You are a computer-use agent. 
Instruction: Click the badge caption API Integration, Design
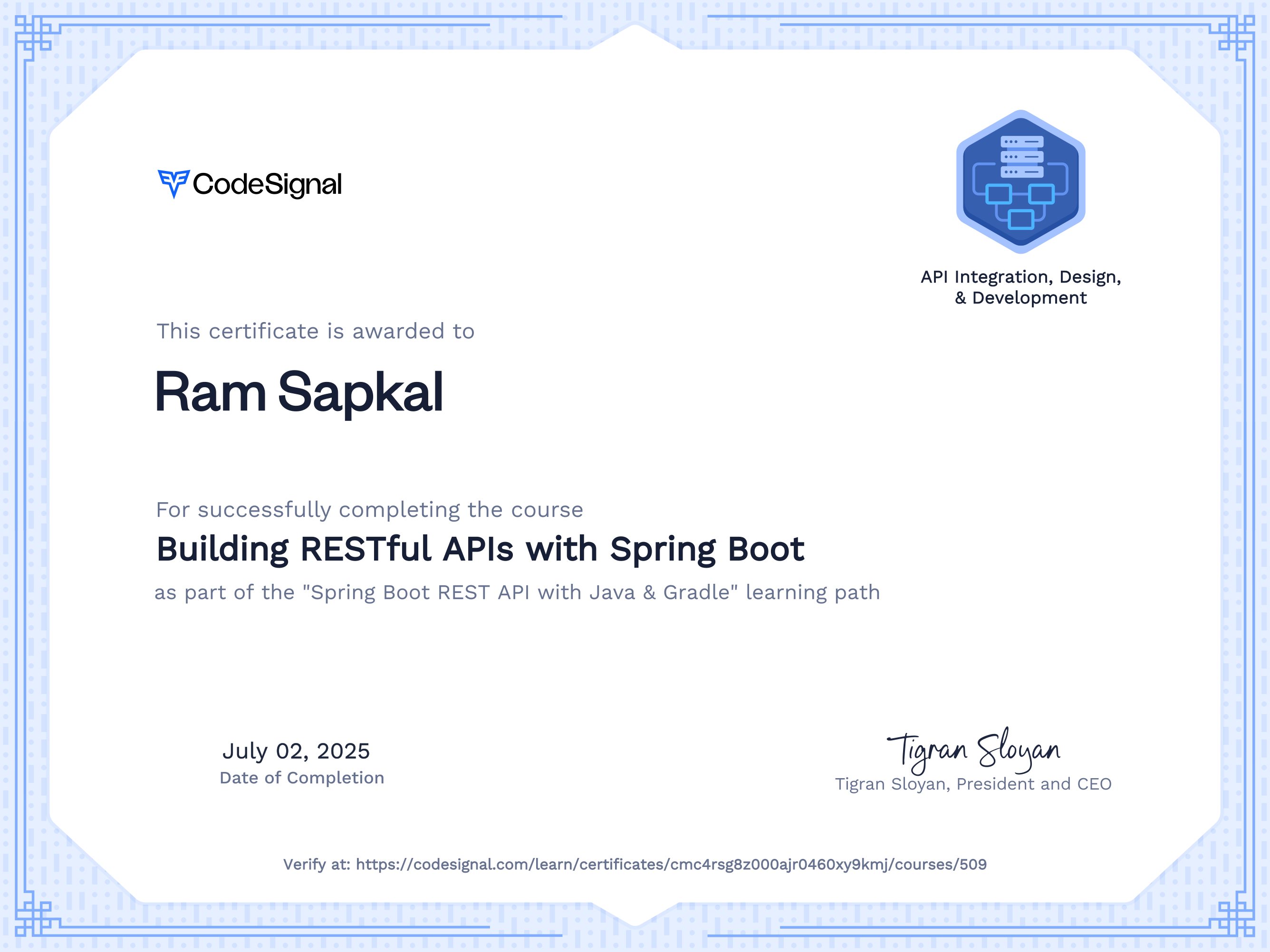tap(1021, 287)
